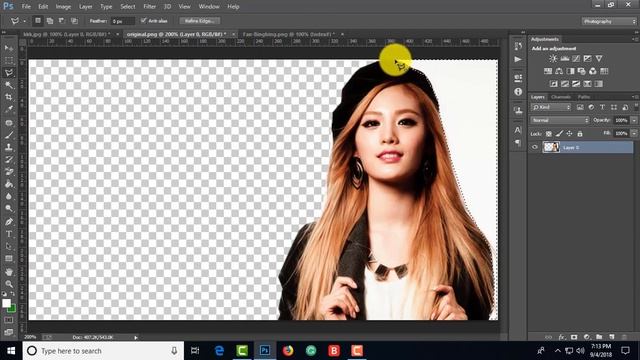Add a Curves adjustment
Image resolution: width=640 pixels, height=360 pixels.
click(x=576, y=59)
